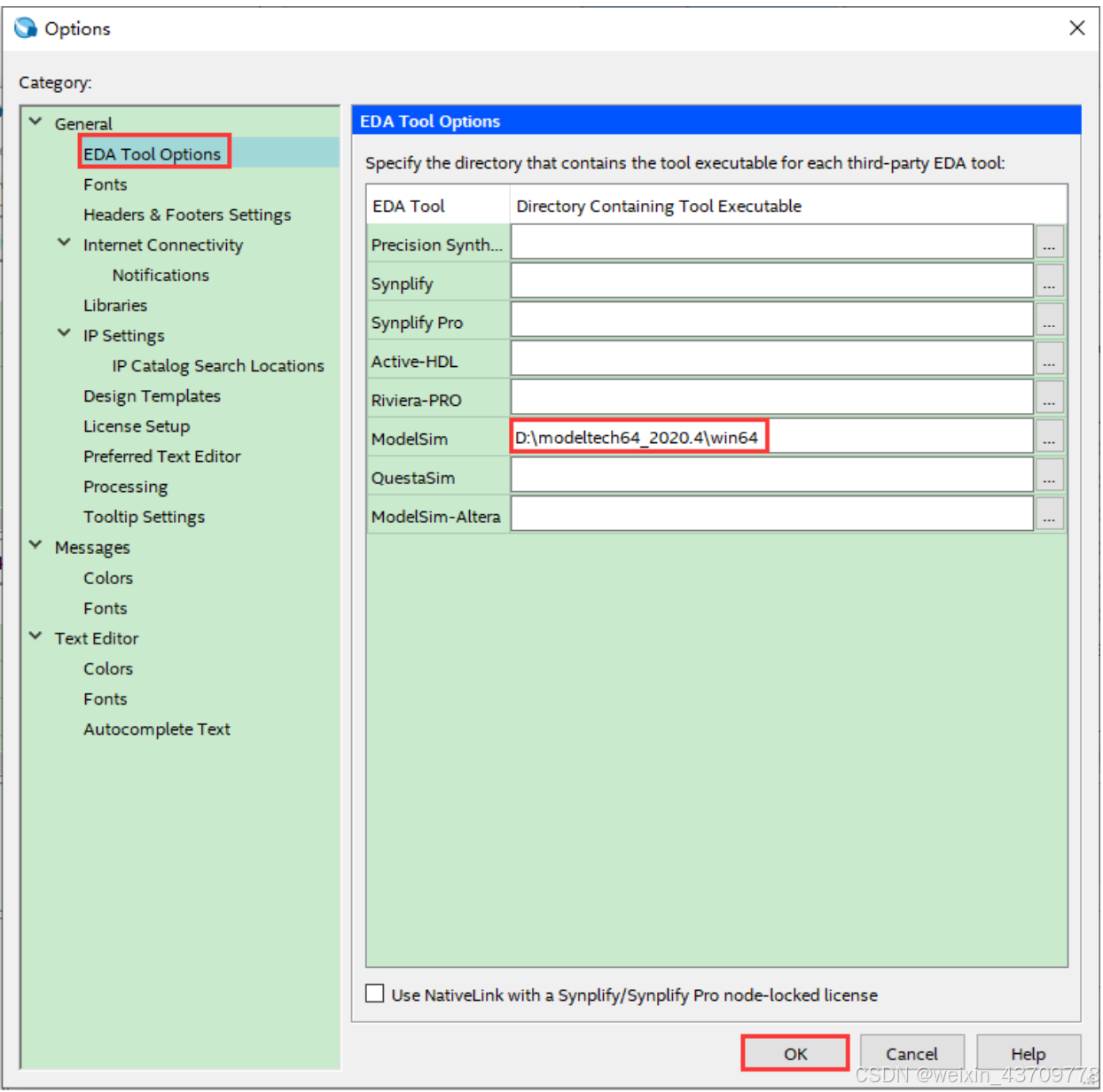Click the Synplify path field
Screen dimensions: 1103x1092
(772, 281)
